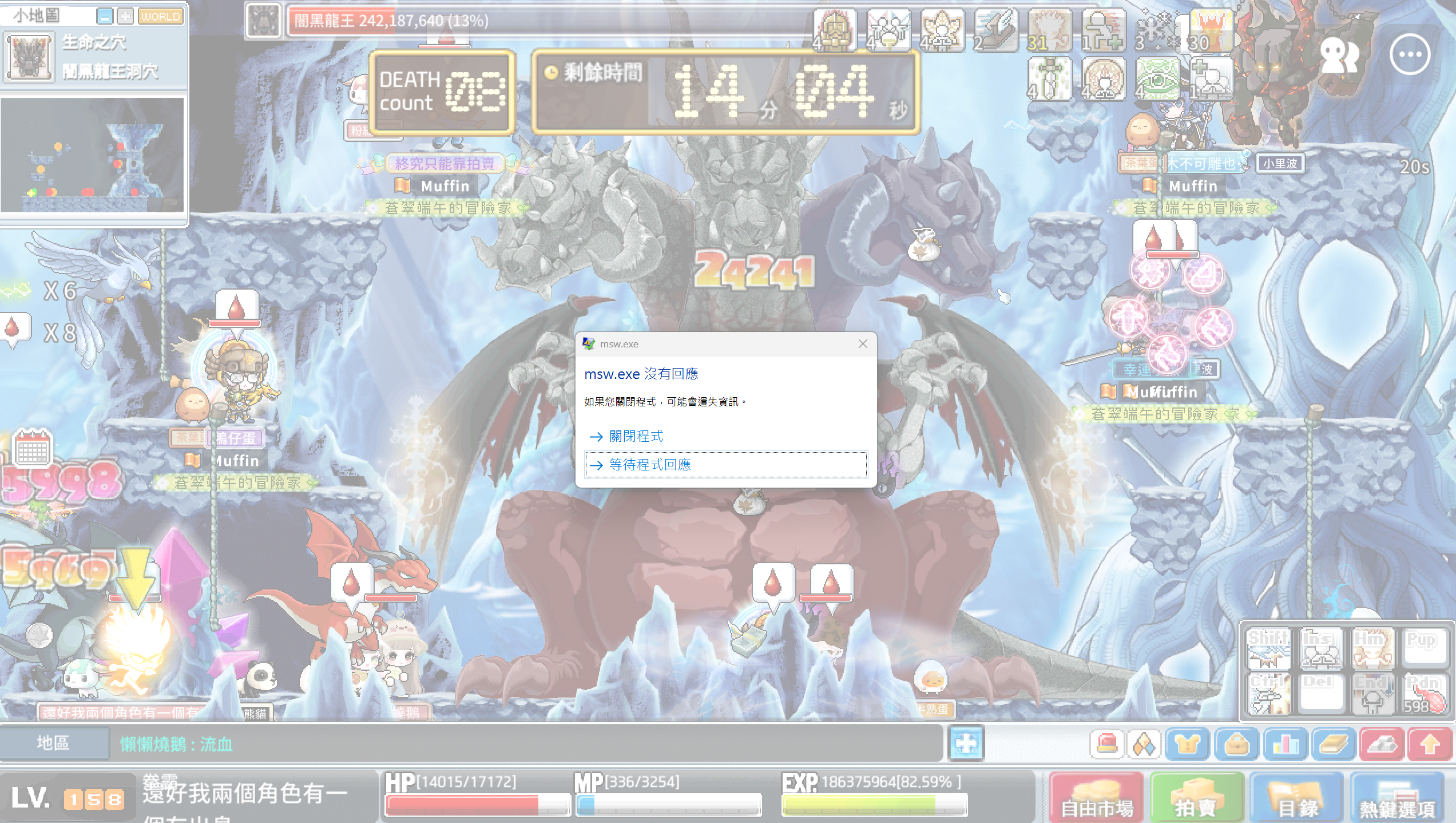This screenshot has width=1456, height=823.
Task: Open the WORLD map button
Action: 161,17
